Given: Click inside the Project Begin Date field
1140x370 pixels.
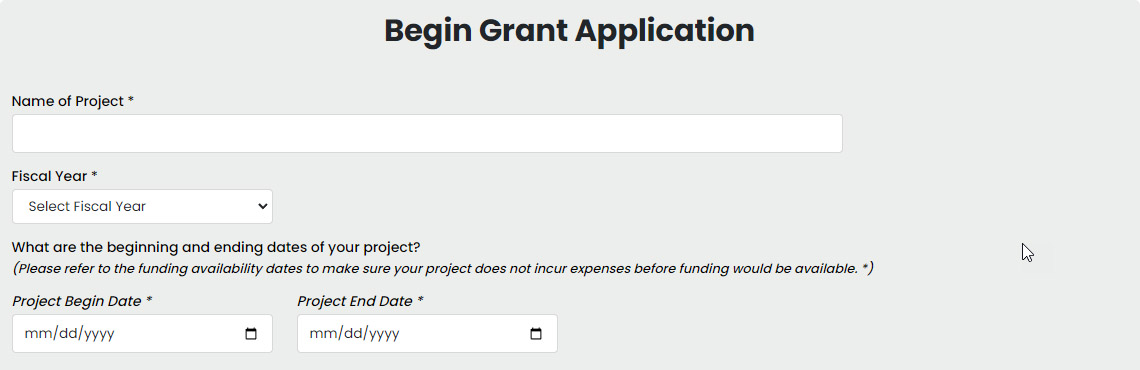Looking at the screenshot, I should pyautogui.click(x=142, y=334).
